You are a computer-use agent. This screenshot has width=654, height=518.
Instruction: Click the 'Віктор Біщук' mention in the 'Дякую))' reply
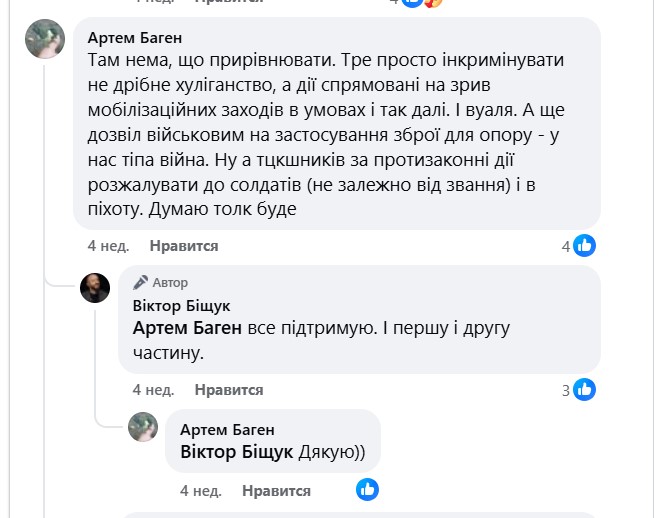pos(237,451)
